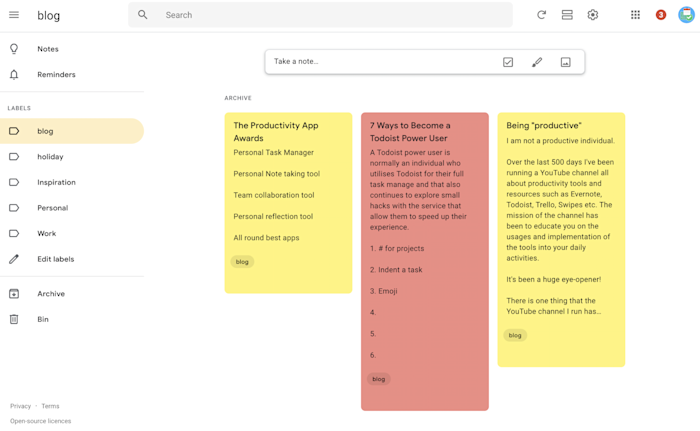Click the Work label tag icon
Viewport: 700px width, 431px height.
pos(14,233)
